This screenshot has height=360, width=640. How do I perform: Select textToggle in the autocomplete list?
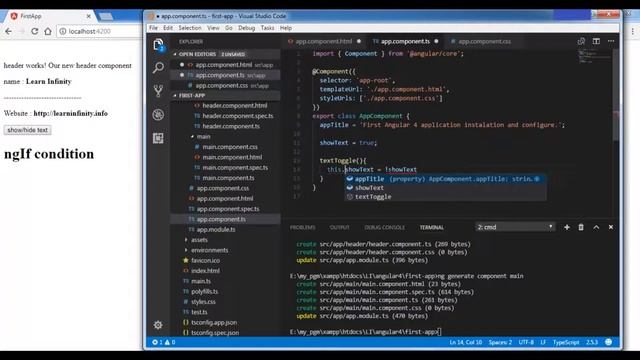coord(445,197)
